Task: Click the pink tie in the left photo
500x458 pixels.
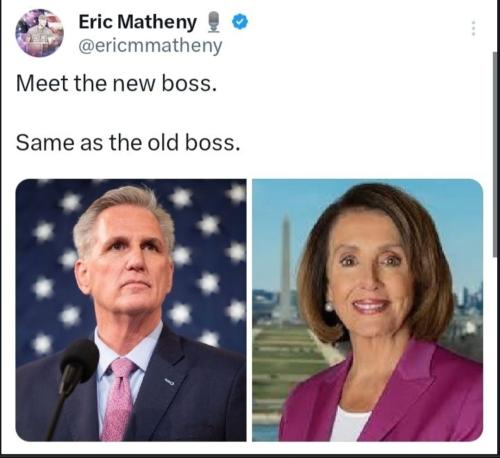Action: pyautogui.click(x=118, y=398)
